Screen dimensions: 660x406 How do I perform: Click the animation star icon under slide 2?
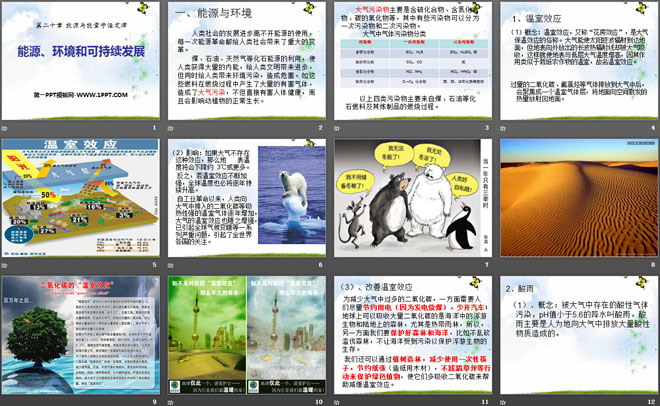coord(171,128)
